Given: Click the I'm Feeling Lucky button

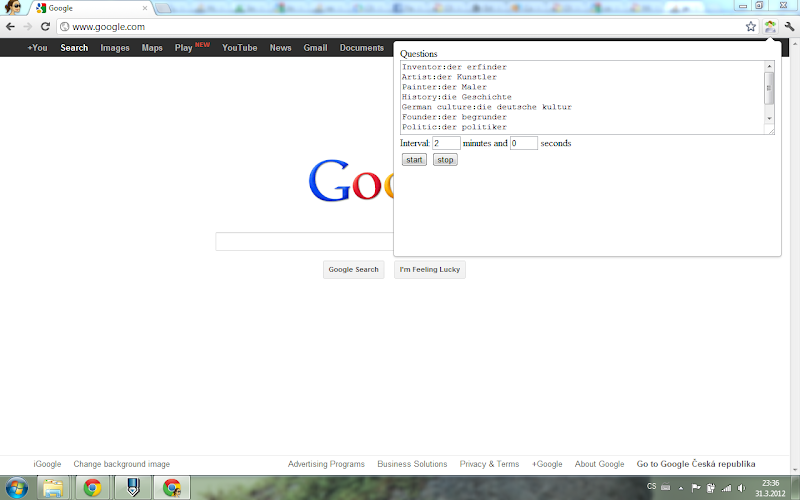Looking at the screenshot, I should point(430,269).
